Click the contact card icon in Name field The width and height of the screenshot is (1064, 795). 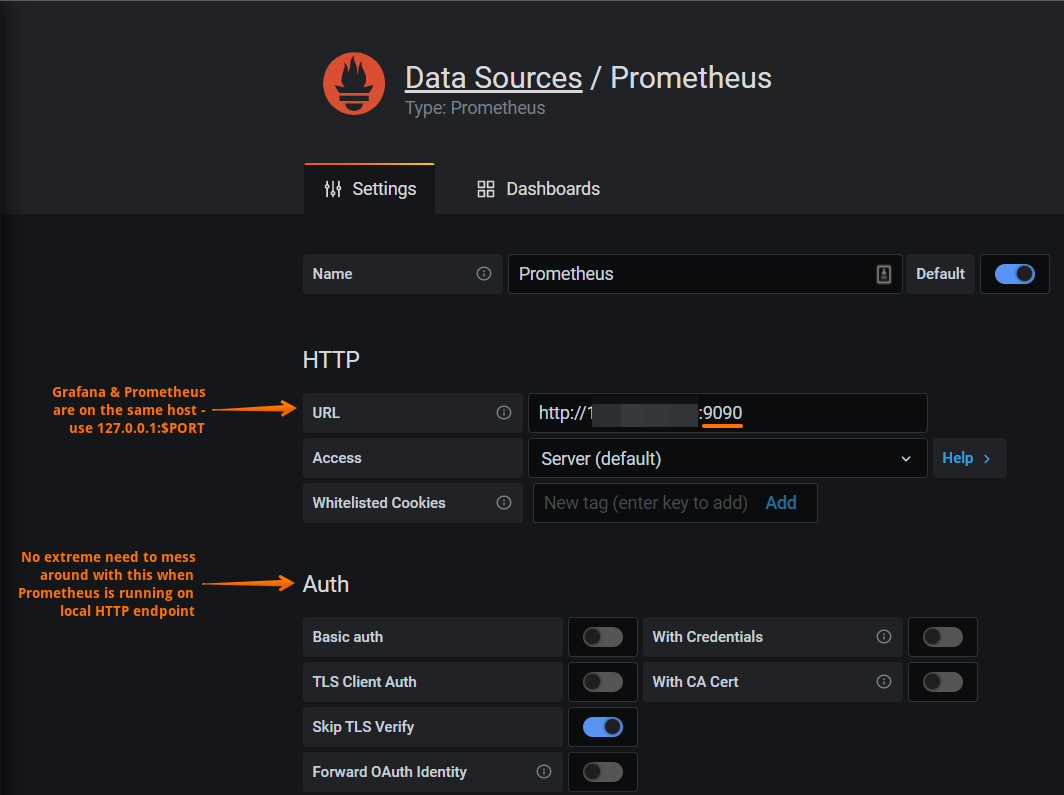pyautogui.click(x=884, y=274)
